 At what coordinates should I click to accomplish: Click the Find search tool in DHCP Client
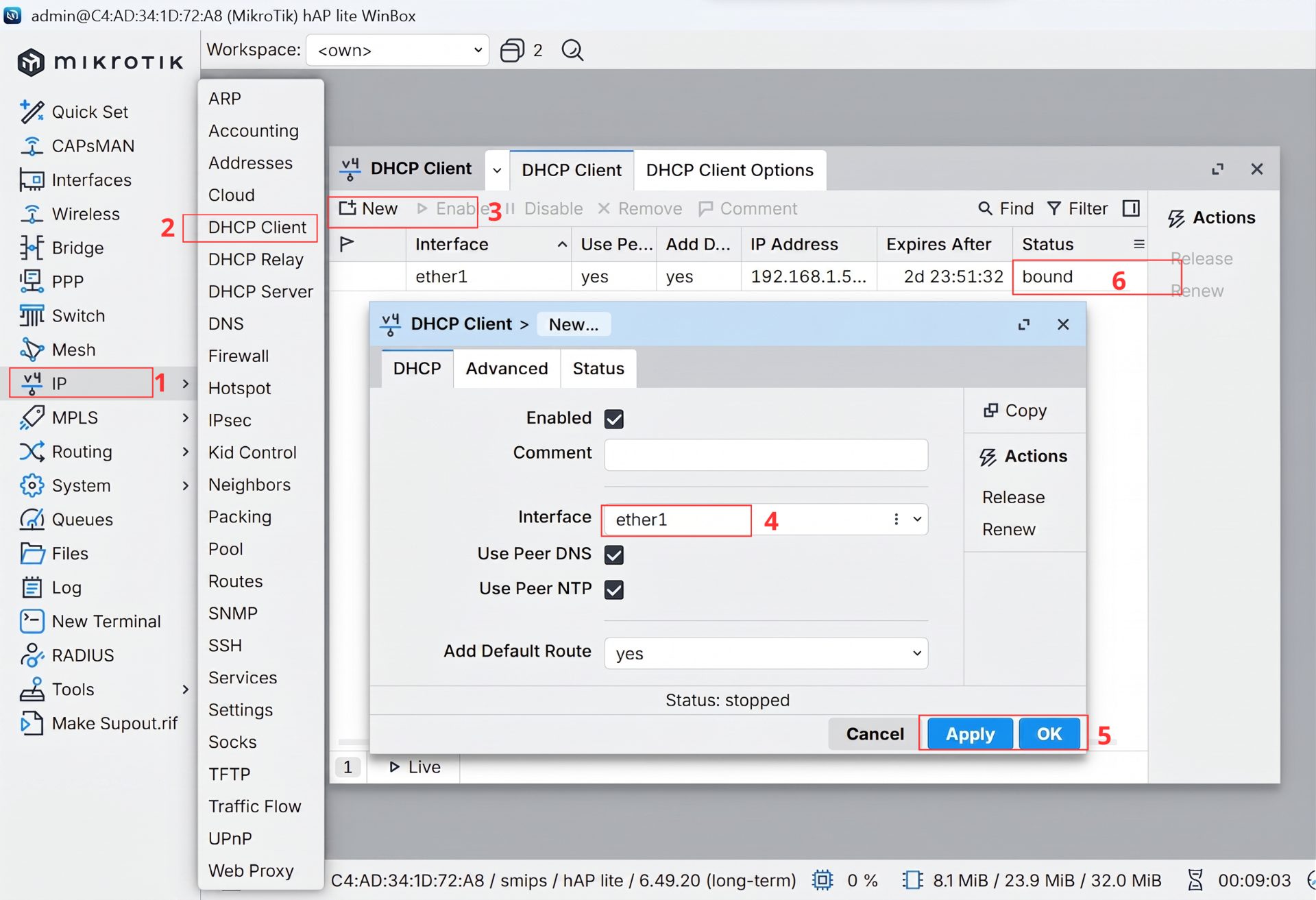(1006, 208)
